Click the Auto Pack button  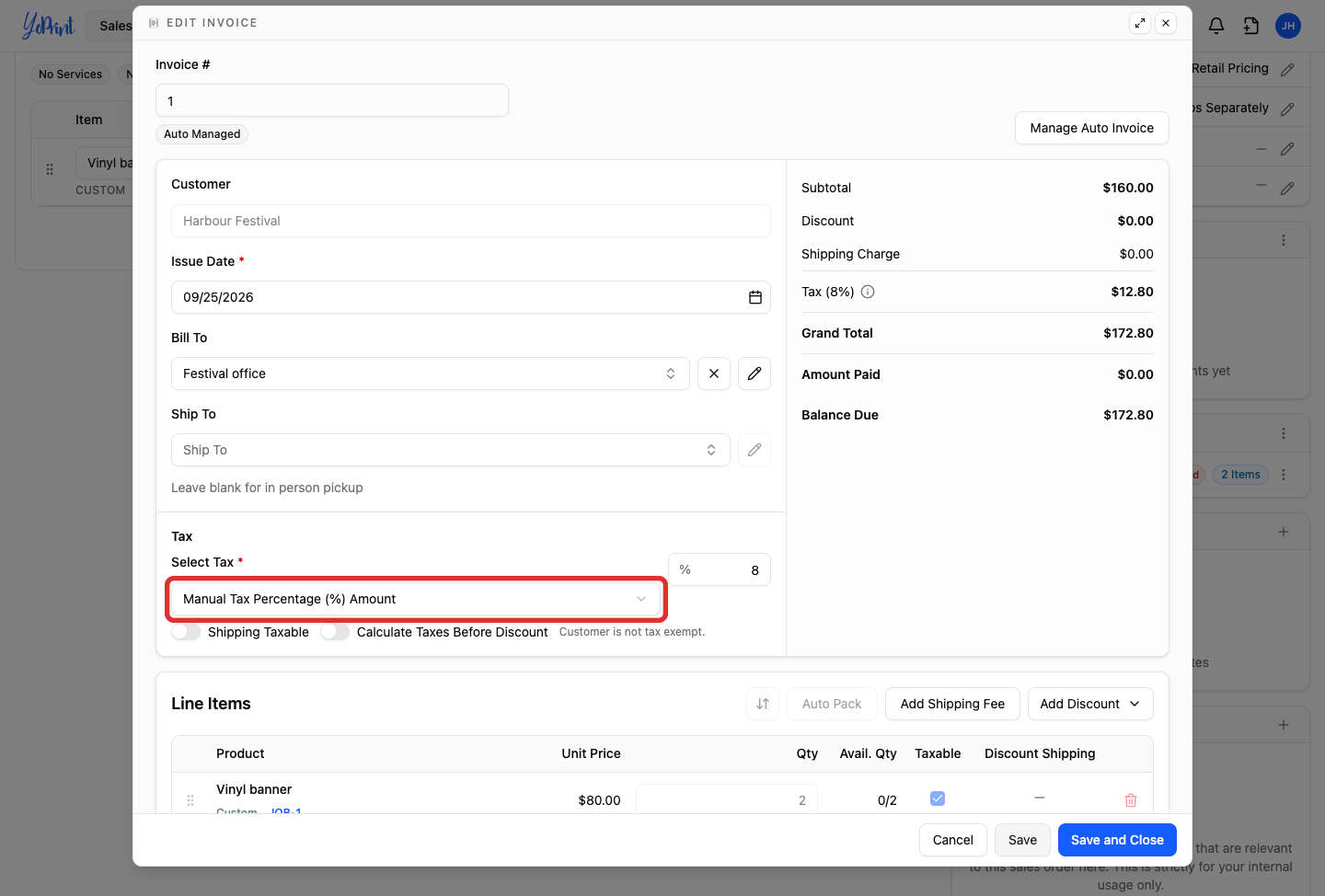832,704
